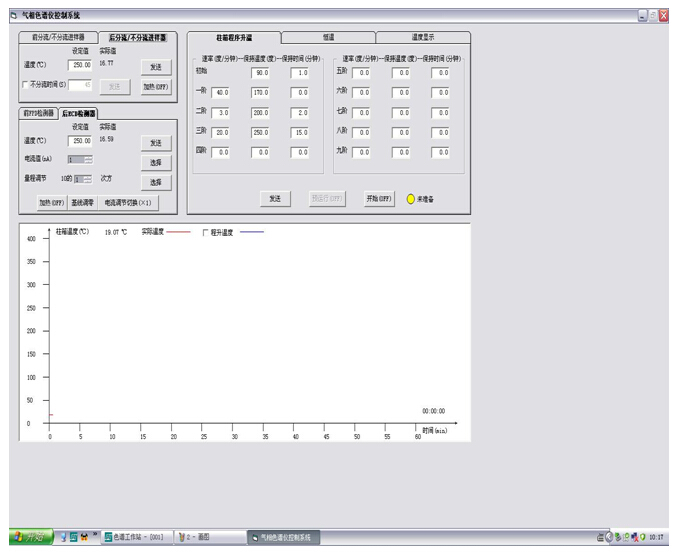The height and width of the screenshot is (552, 675).
Task: Click 发送 below the temperature program
Action: pos(275,198)
